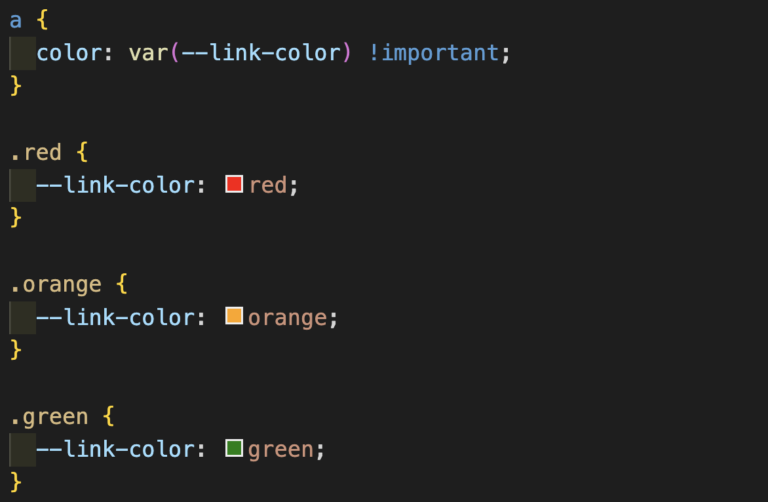Screen dimensions: 768x502
Task: Click the opening brace after .orange
Action: 122,284
